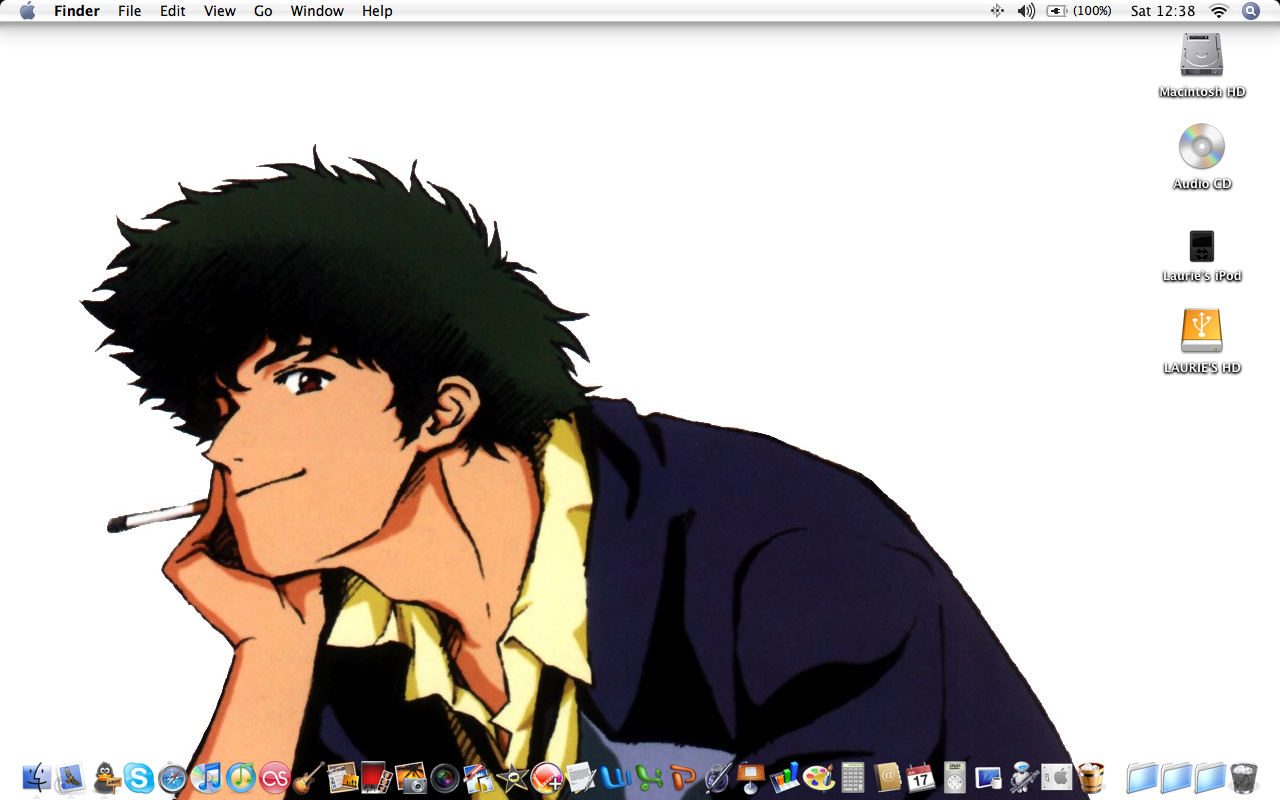Open the volume control in menu bar
Image resolution: width=1280 pixels, height=800 pixels.
click(1026, 11)
